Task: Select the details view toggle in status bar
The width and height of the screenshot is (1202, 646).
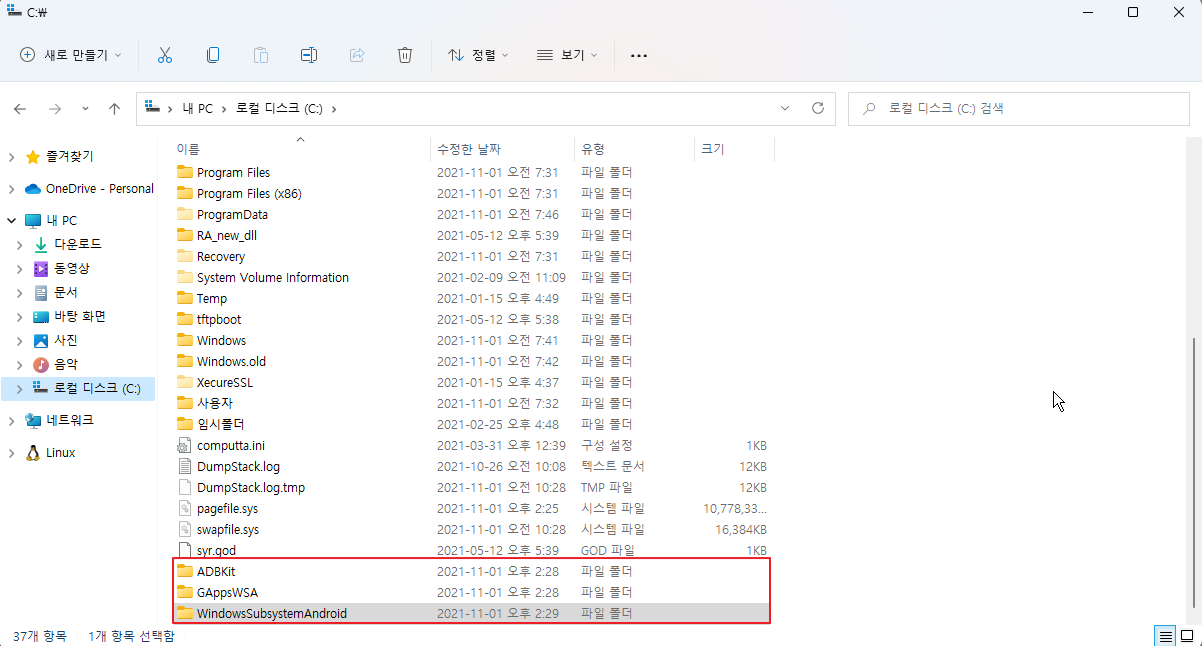Action: pos(1165,635)
